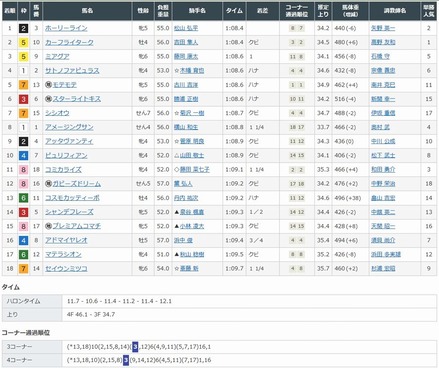Click white frame 1 badge in アメージングサン row
The image size is (439, 368).
23,127
